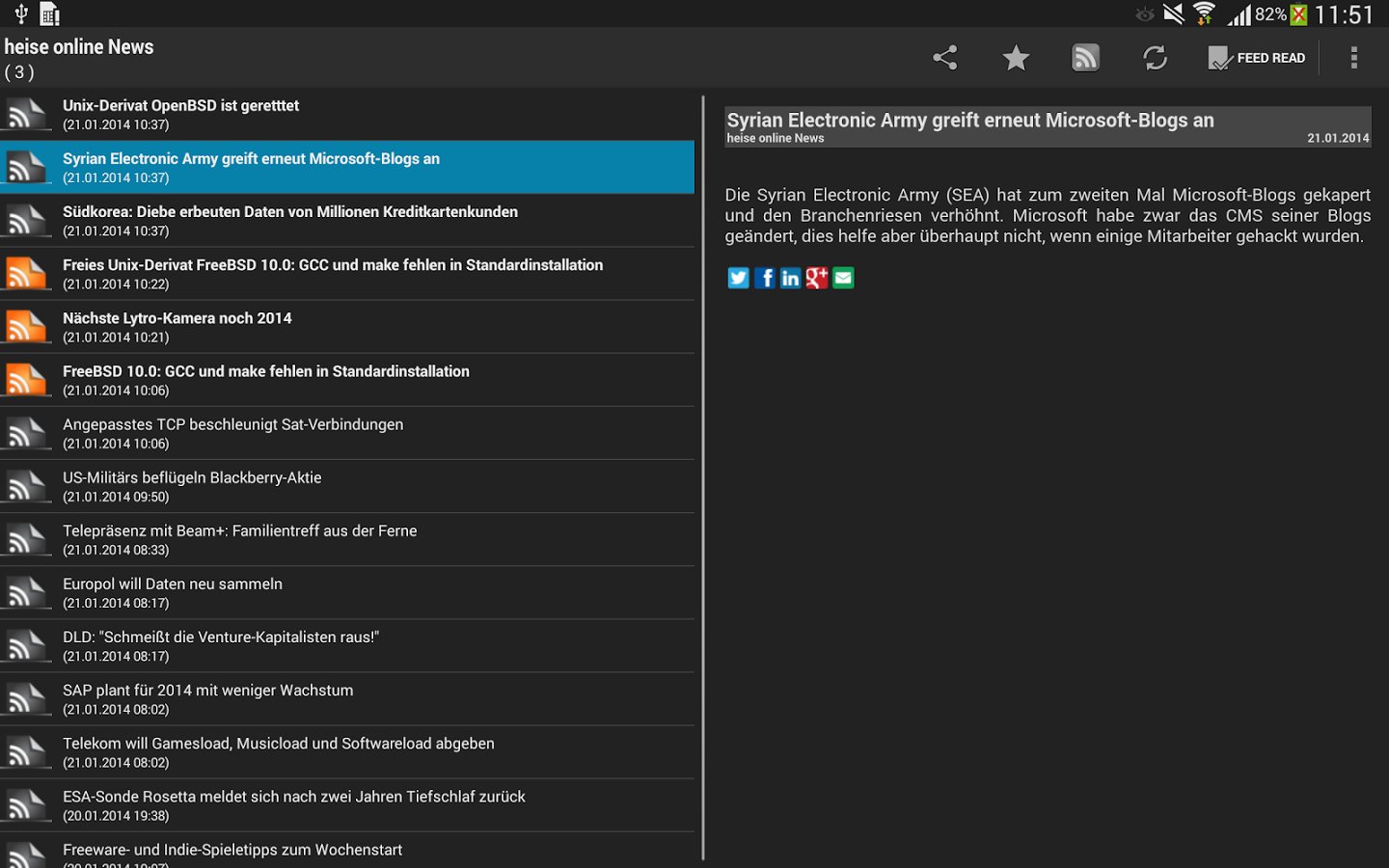Image resolution: width=1389 pixels, height=868 pixels.
Task: Open 'Angepasstes TCP beschleunigt Sat-Verbindungen' article
Action: point(347,433)
